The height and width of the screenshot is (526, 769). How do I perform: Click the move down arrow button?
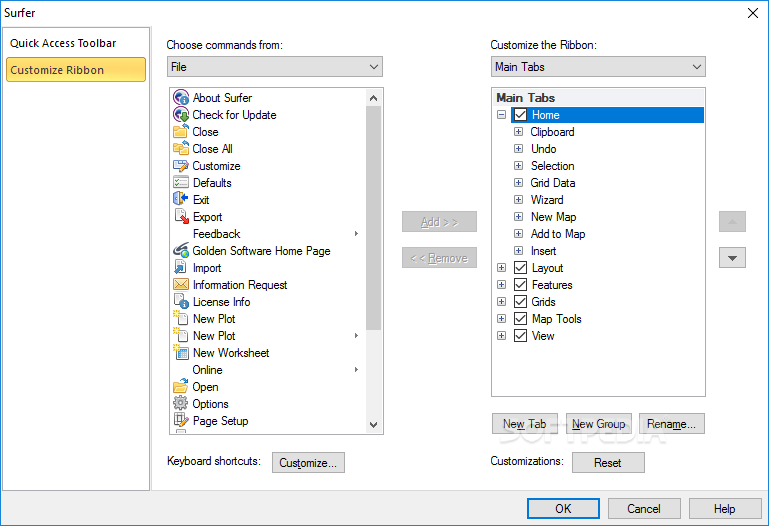(732, 258)
